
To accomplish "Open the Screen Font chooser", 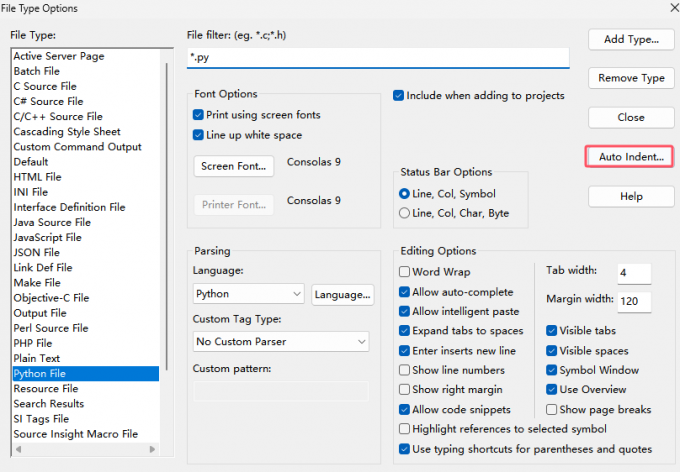I will (233, 166).
